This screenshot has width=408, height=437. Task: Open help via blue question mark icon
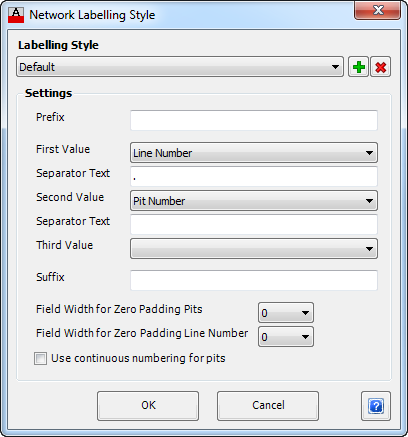(376, 406)
